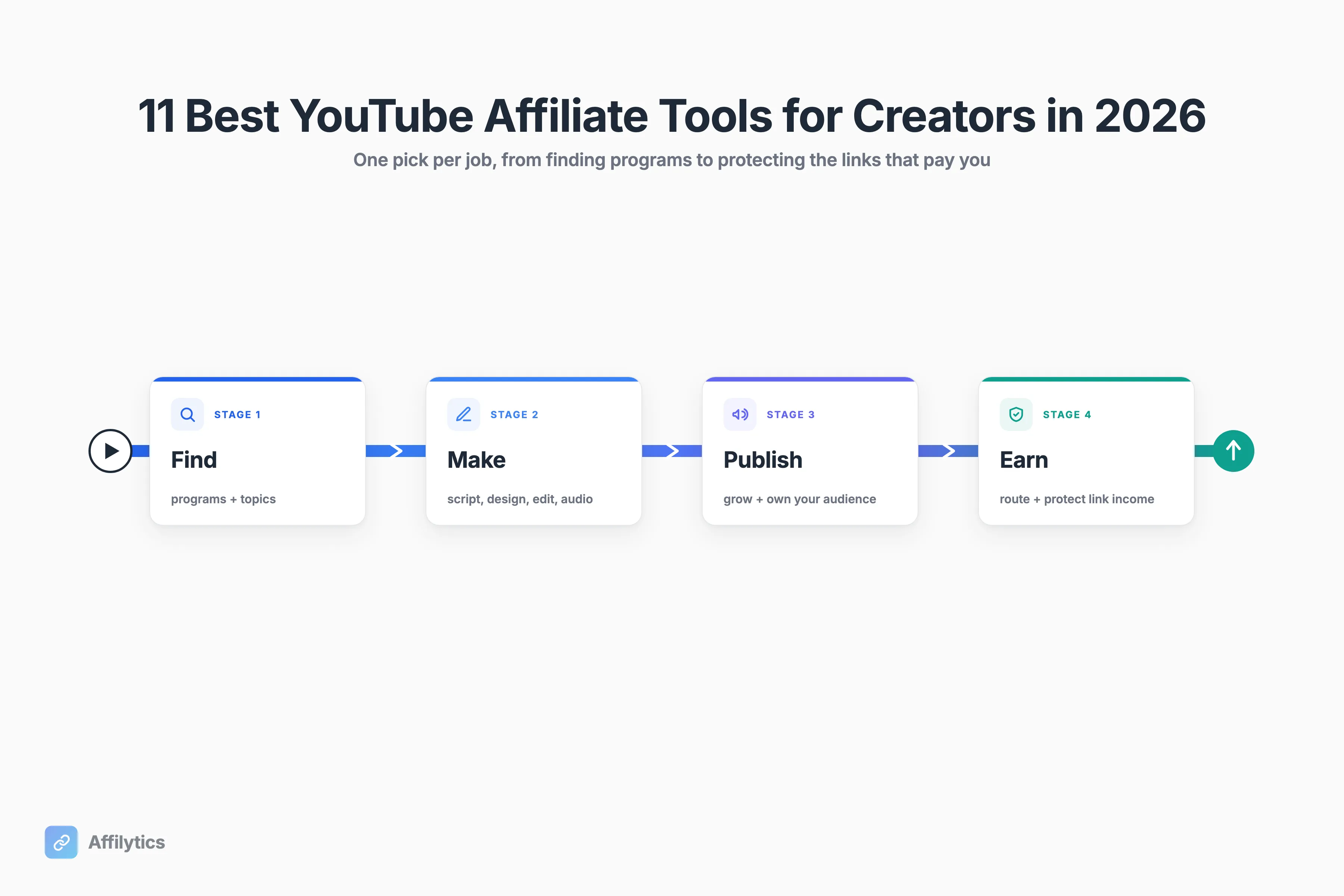Click the STAGE 1 label
The image size is (1344, 896).
pyautogui.click(x=237, y=414)
